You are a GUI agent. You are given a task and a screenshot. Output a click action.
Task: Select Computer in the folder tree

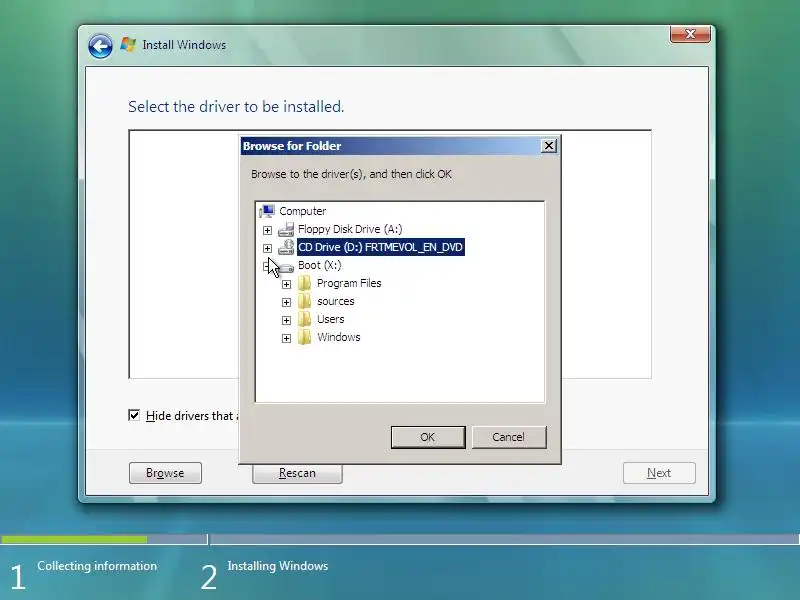click(x=303, y=211)
